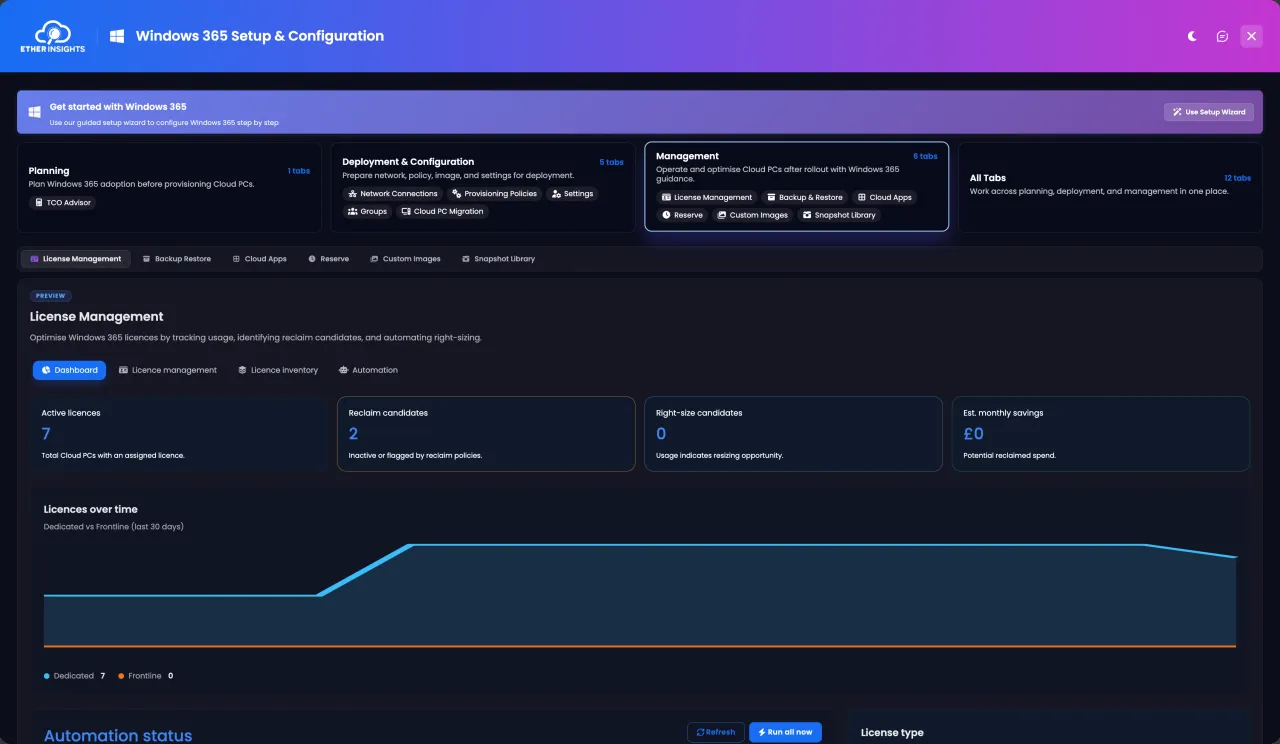Viewport: 1280px width, 744px height.
Task: Click the License type heading
Action: click(892, 733)
